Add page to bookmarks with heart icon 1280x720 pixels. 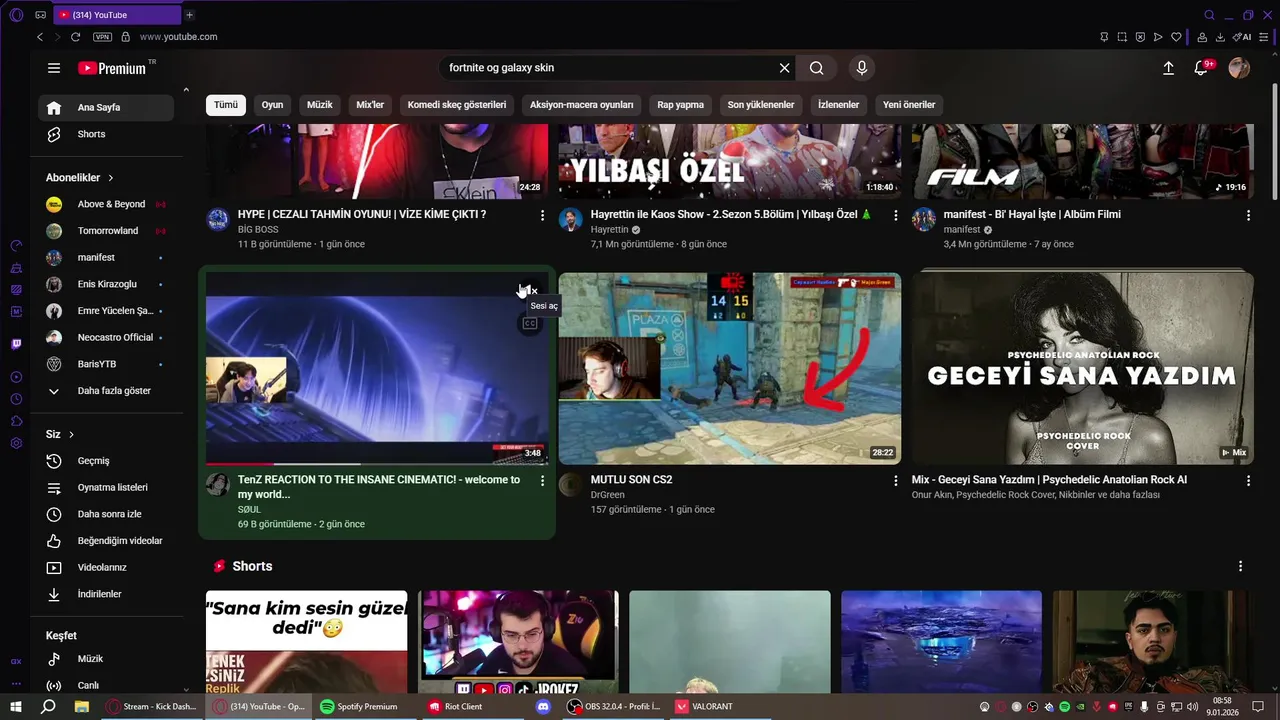tap(1177, 37)
